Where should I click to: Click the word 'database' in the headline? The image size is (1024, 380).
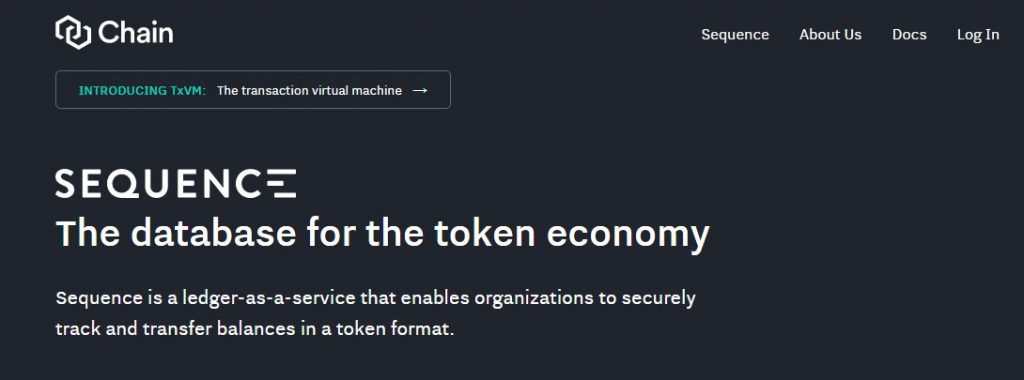[x=213, y=233]
